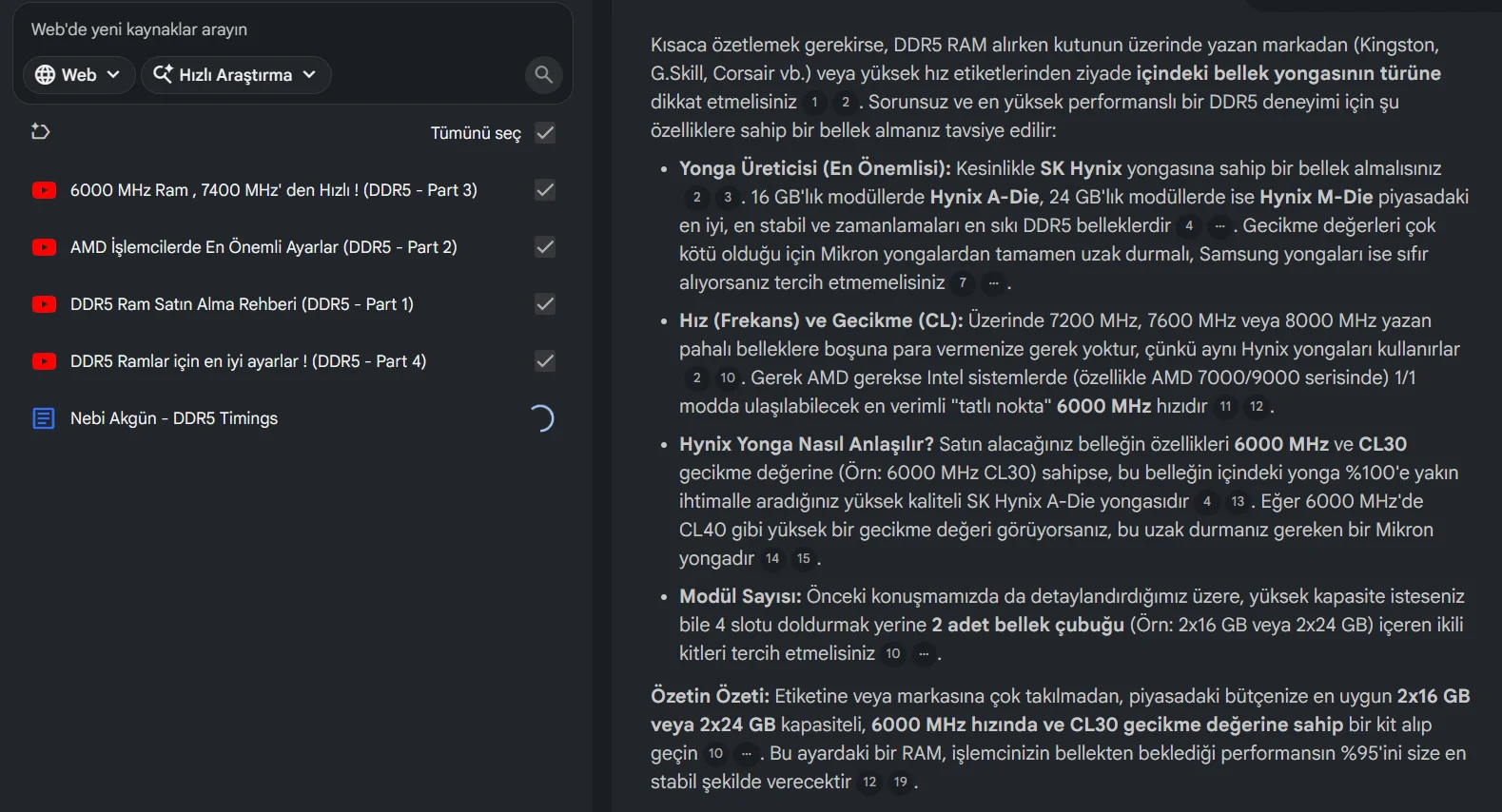Click the 'Tümünü seç' label text
Viewport: 1502px width, 812px height.
pos(476,133)
